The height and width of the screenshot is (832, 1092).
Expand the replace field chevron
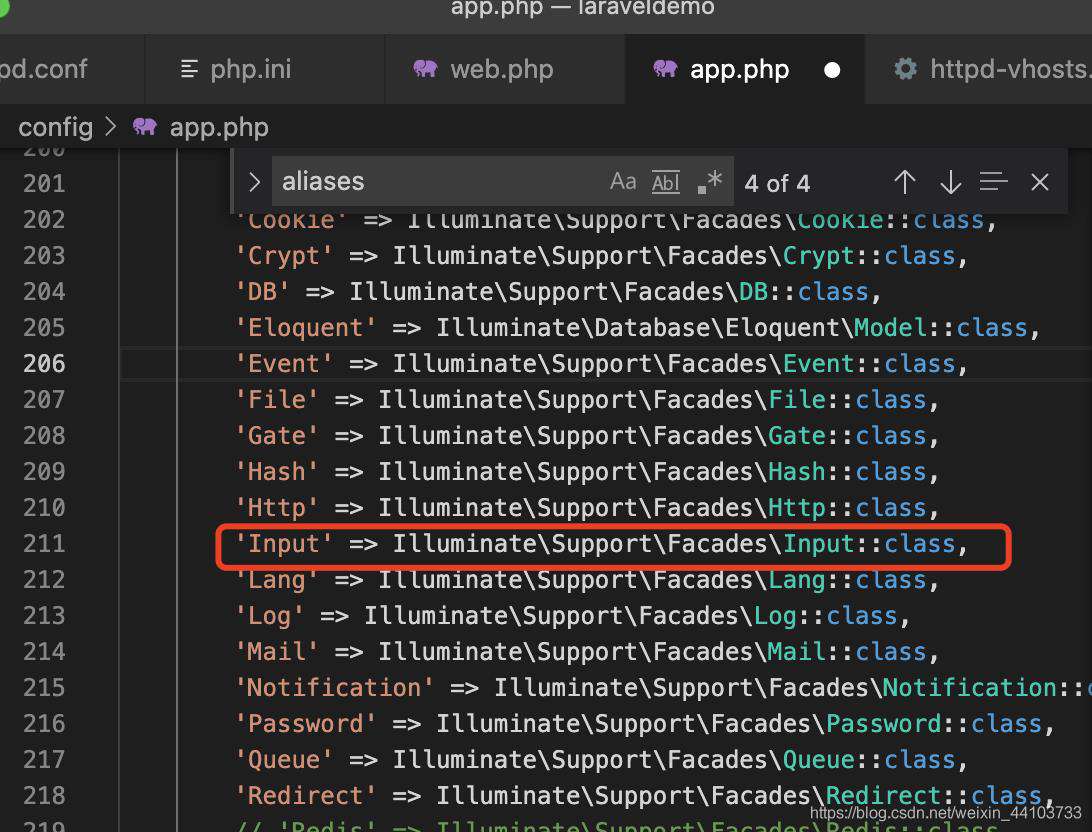254,182
